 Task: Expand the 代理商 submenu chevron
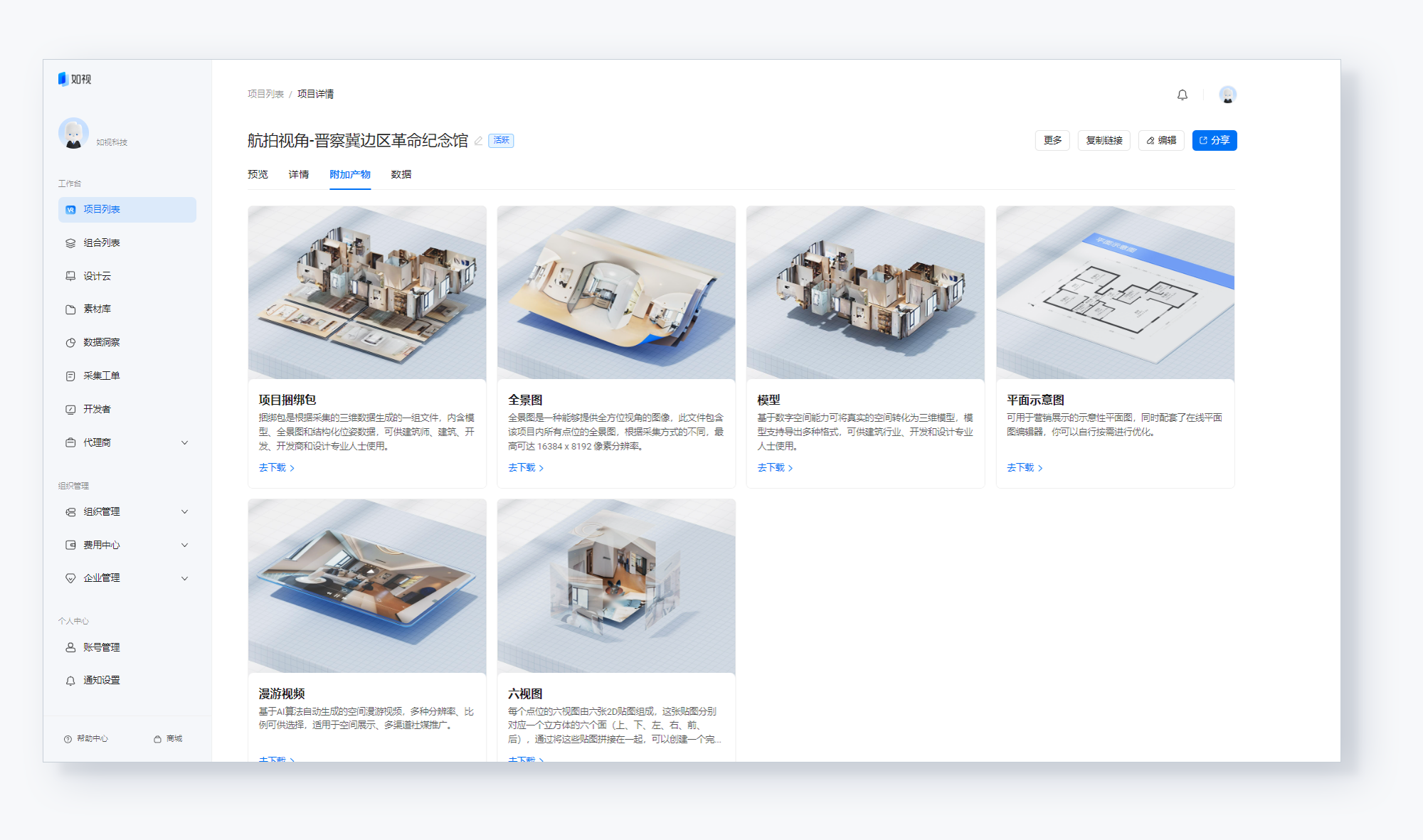click(x=185, y=442)
